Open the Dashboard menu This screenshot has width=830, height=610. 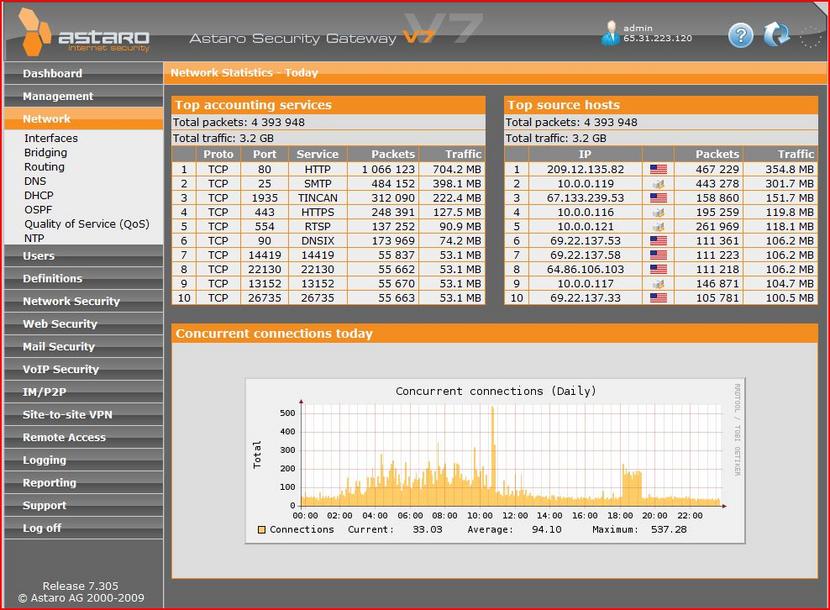pyautogui.click(x=84, y=74)
